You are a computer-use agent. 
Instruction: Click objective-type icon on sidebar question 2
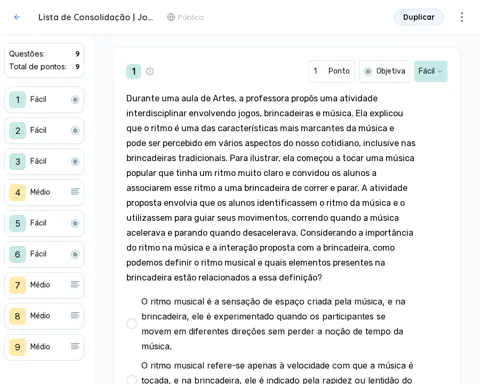(75, 130)
